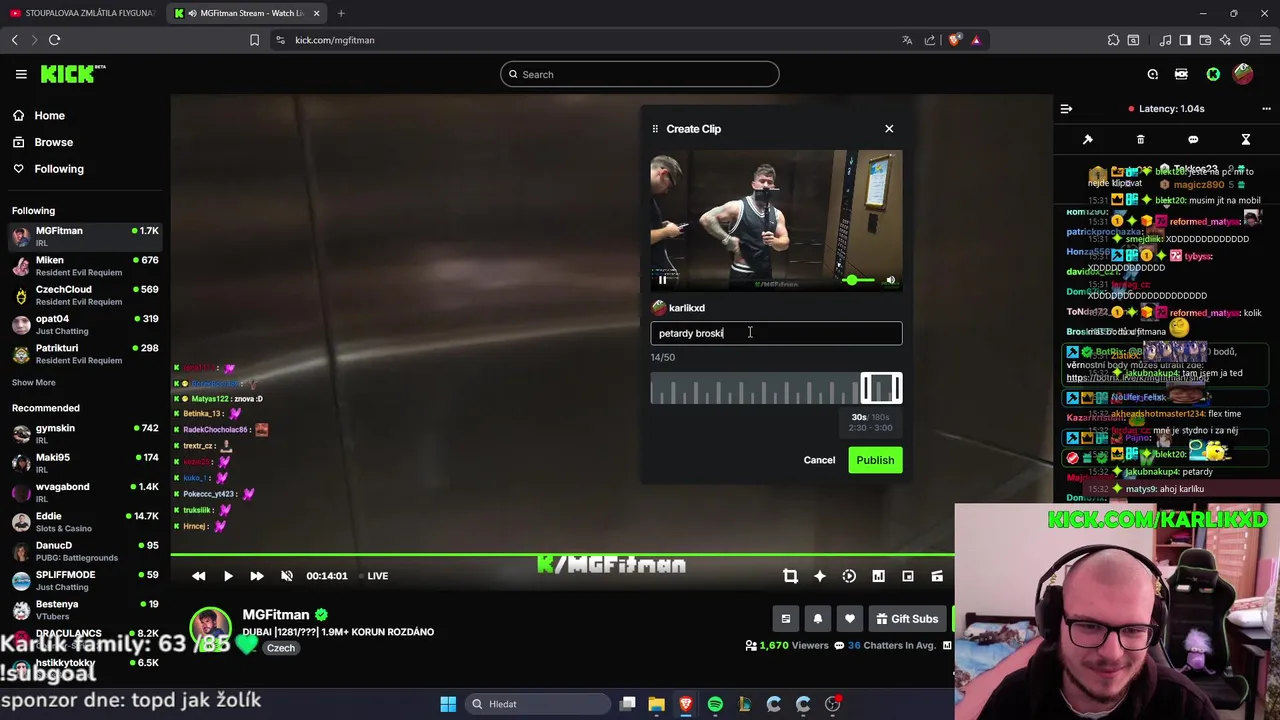The height and width of the screenshot is (720, 1280).
Task: Open gymskin recommended channel
Action: click(85, 434)
